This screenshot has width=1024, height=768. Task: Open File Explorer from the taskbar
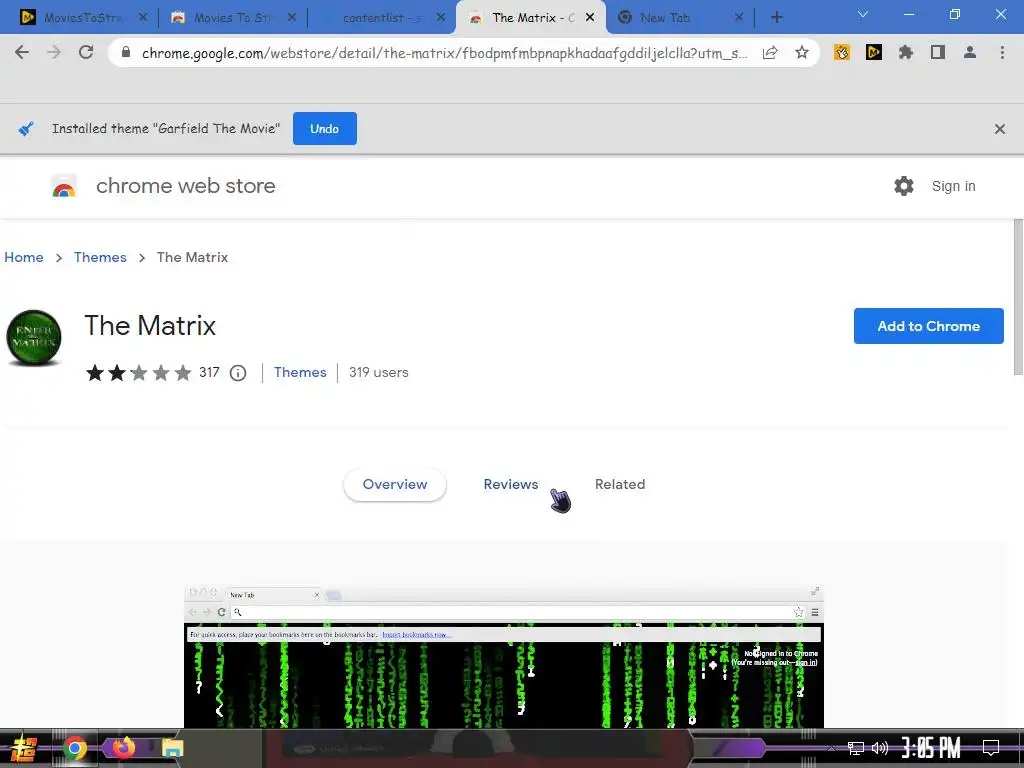click(x=172, y=748)
